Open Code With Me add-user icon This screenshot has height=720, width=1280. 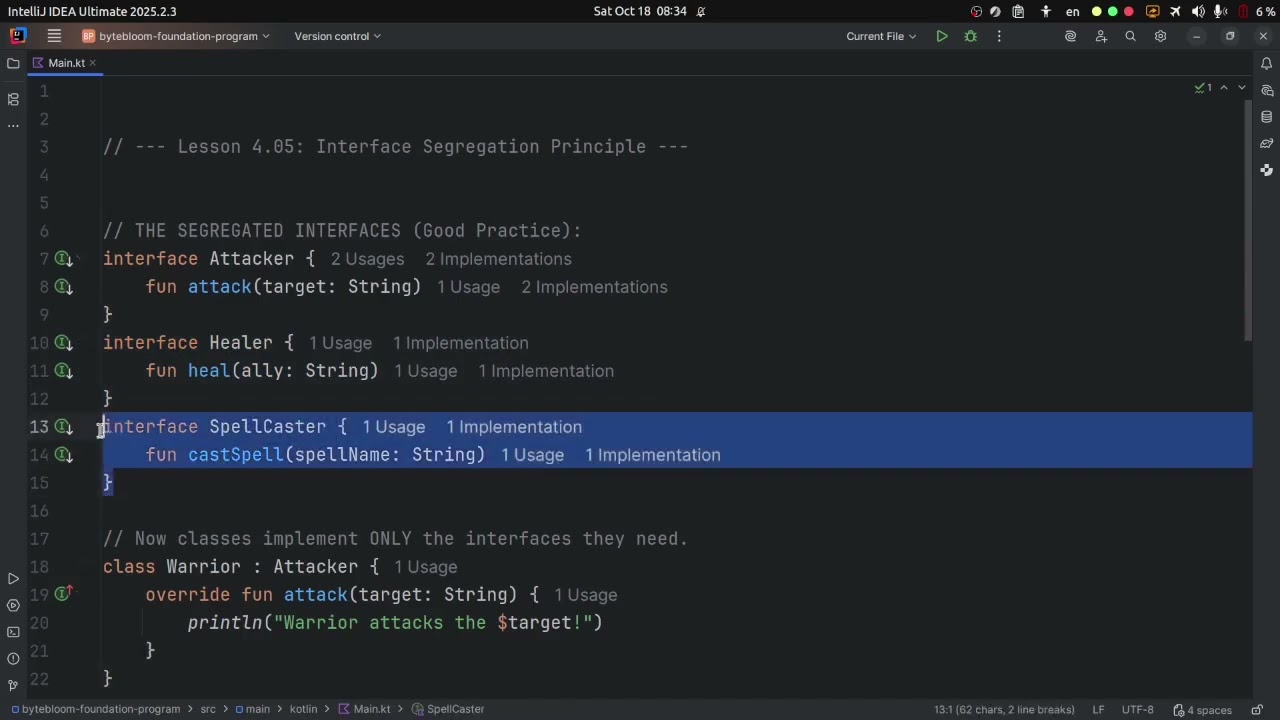tap(1101, 36)
